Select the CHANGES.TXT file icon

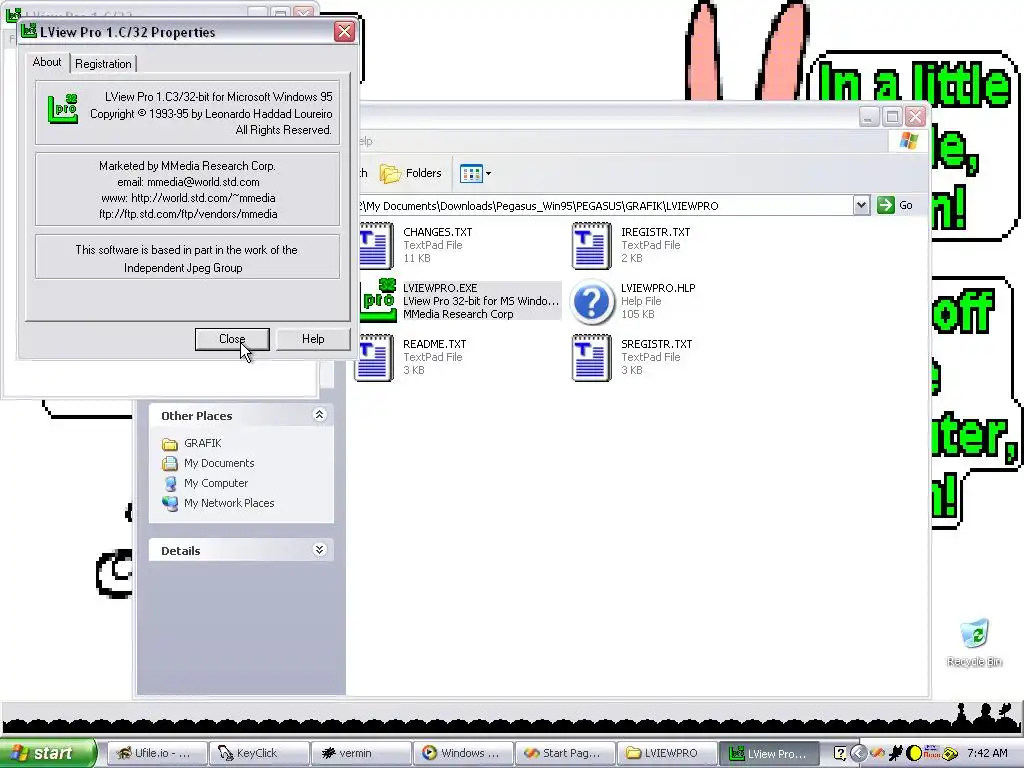(375, 246)
